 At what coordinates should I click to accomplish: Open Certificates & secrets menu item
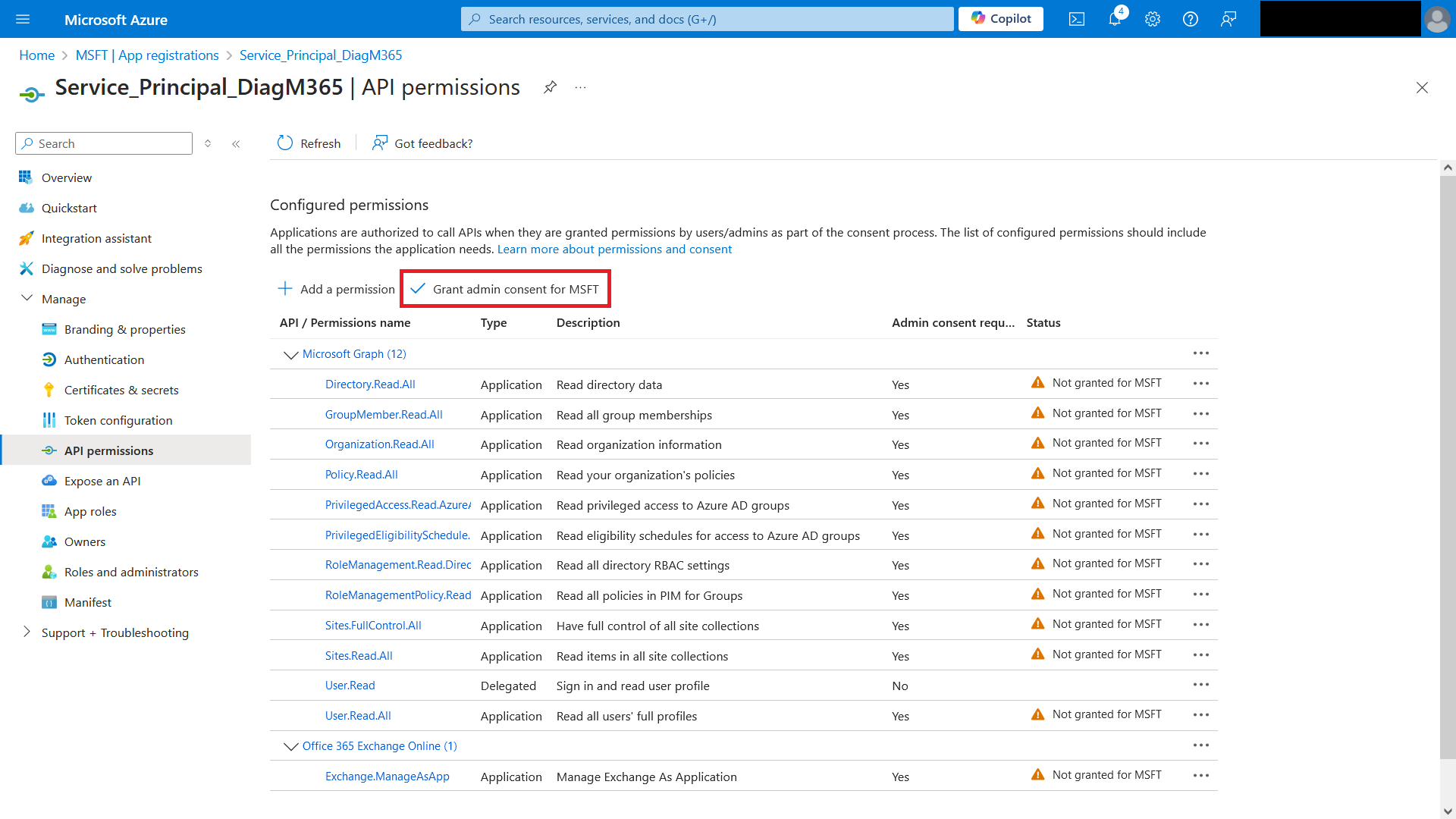click(121, 390)
